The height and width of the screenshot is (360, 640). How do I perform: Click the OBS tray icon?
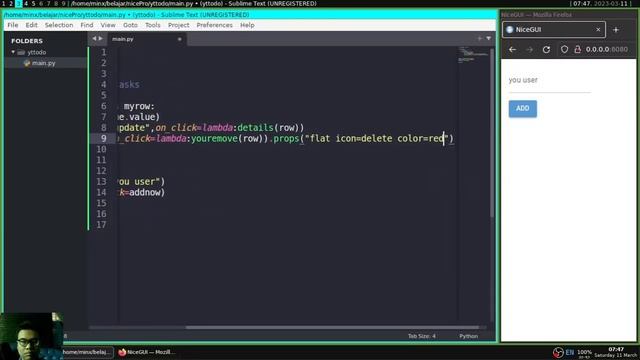[558, 352]
